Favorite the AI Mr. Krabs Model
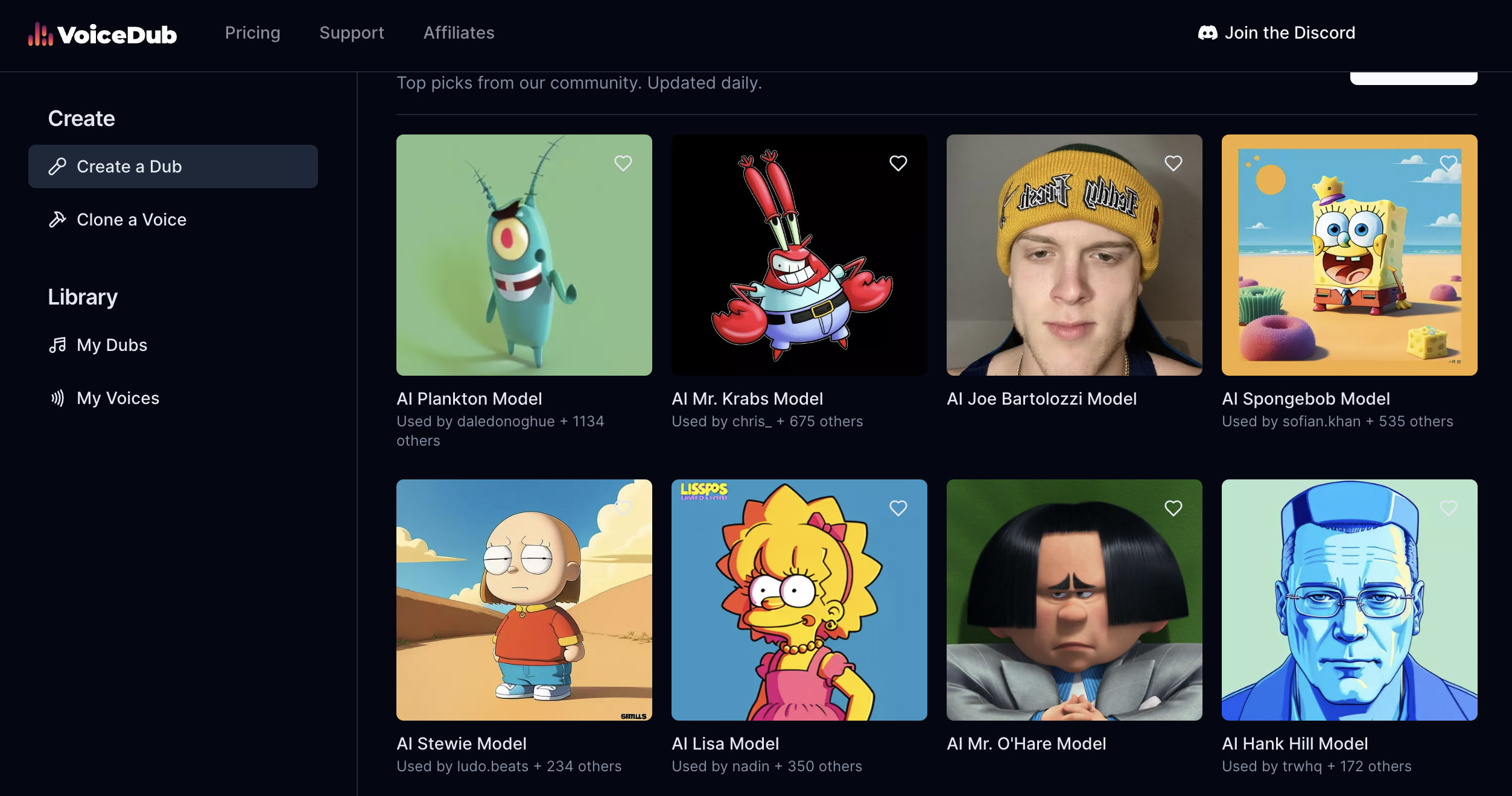This screenshot has width=1512, height=796. (x=898, y=163)
